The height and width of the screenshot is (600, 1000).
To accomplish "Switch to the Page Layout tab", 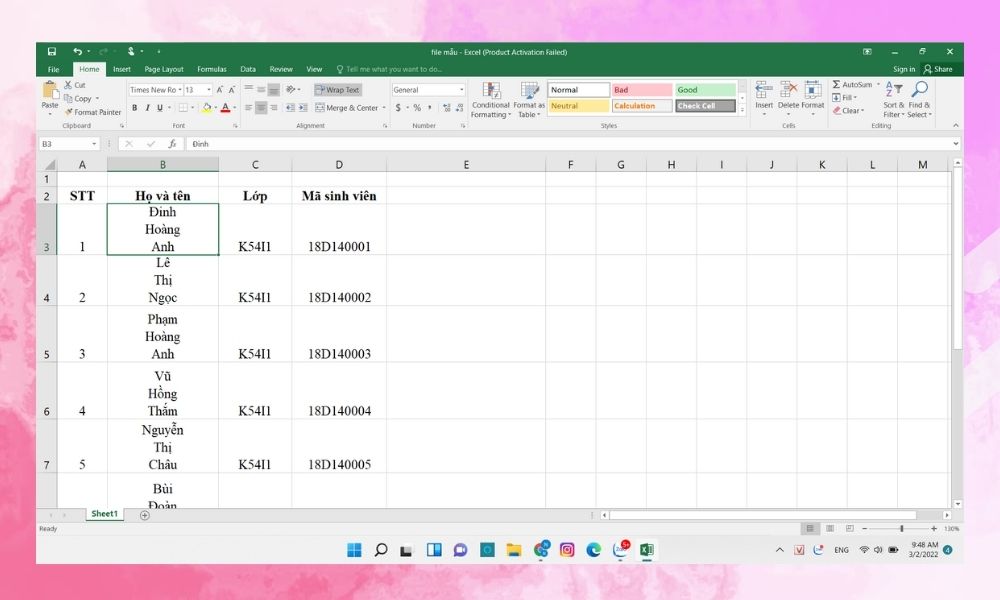I will click(164, 69).
